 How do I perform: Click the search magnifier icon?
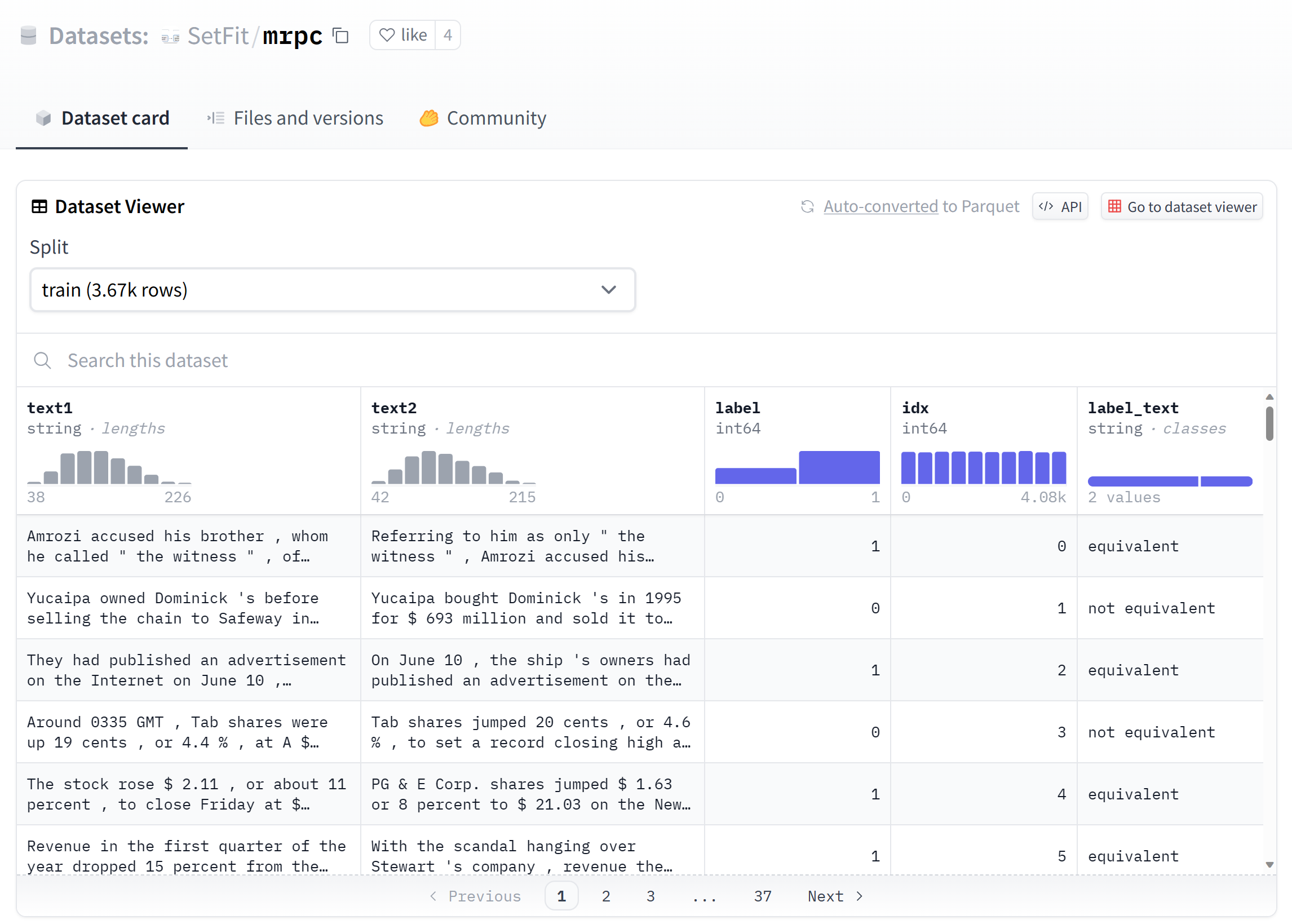pos(43,360)
